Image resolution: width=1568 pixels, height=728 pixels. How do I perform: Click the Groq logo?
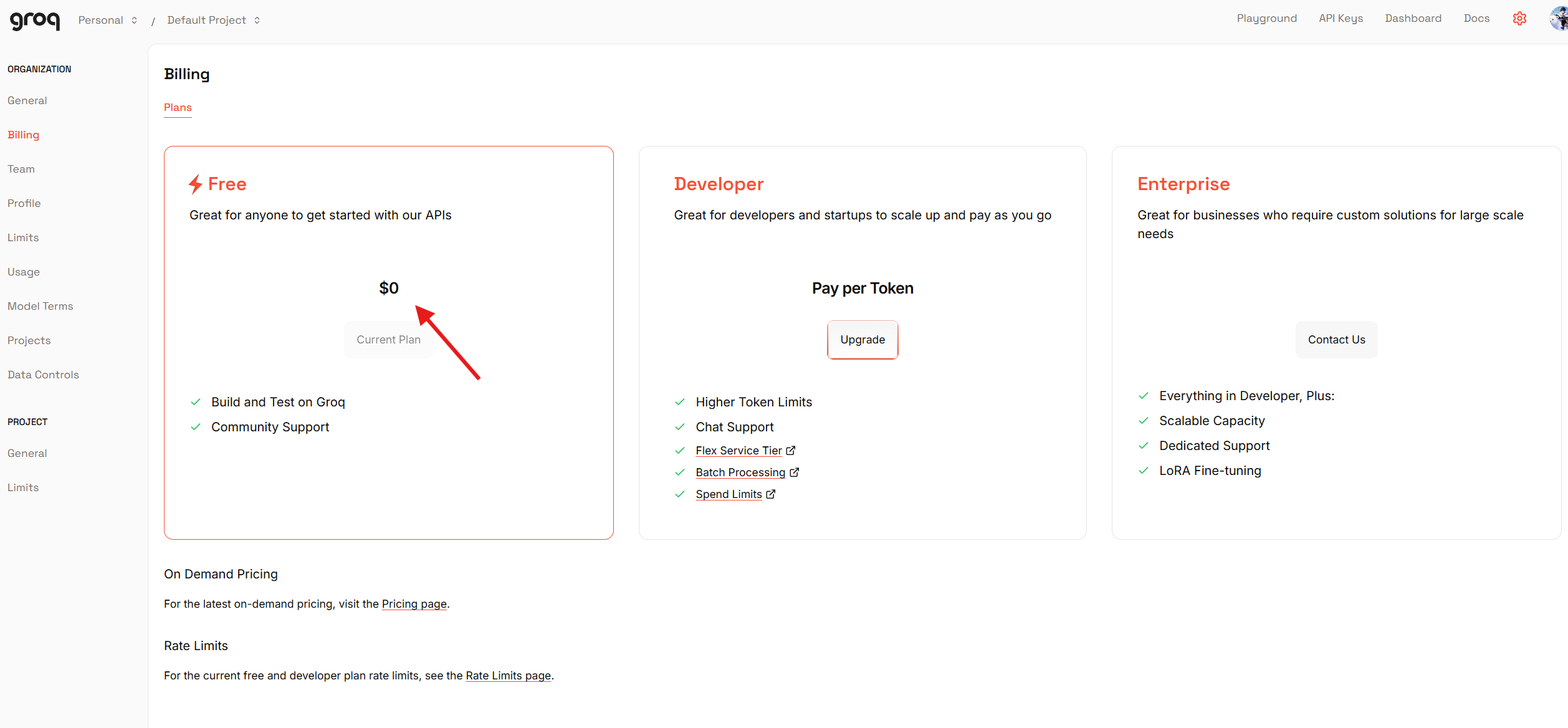click(35, 20)
